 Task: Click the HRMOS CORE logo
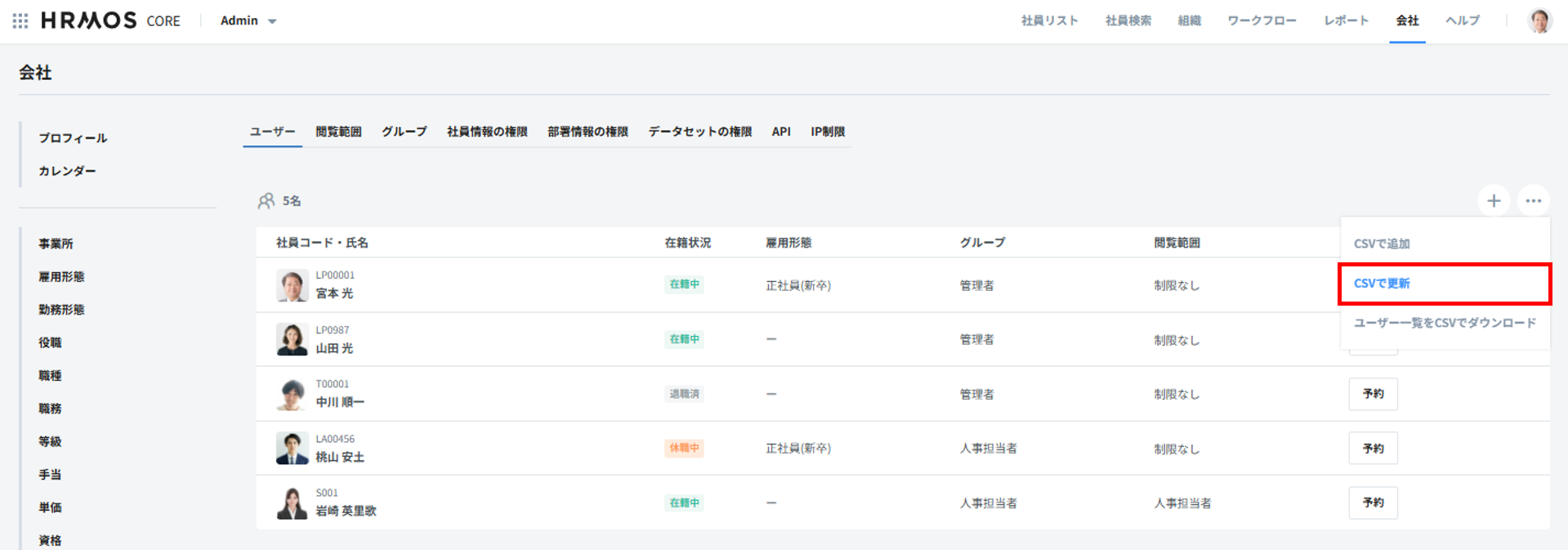[110, 20]
